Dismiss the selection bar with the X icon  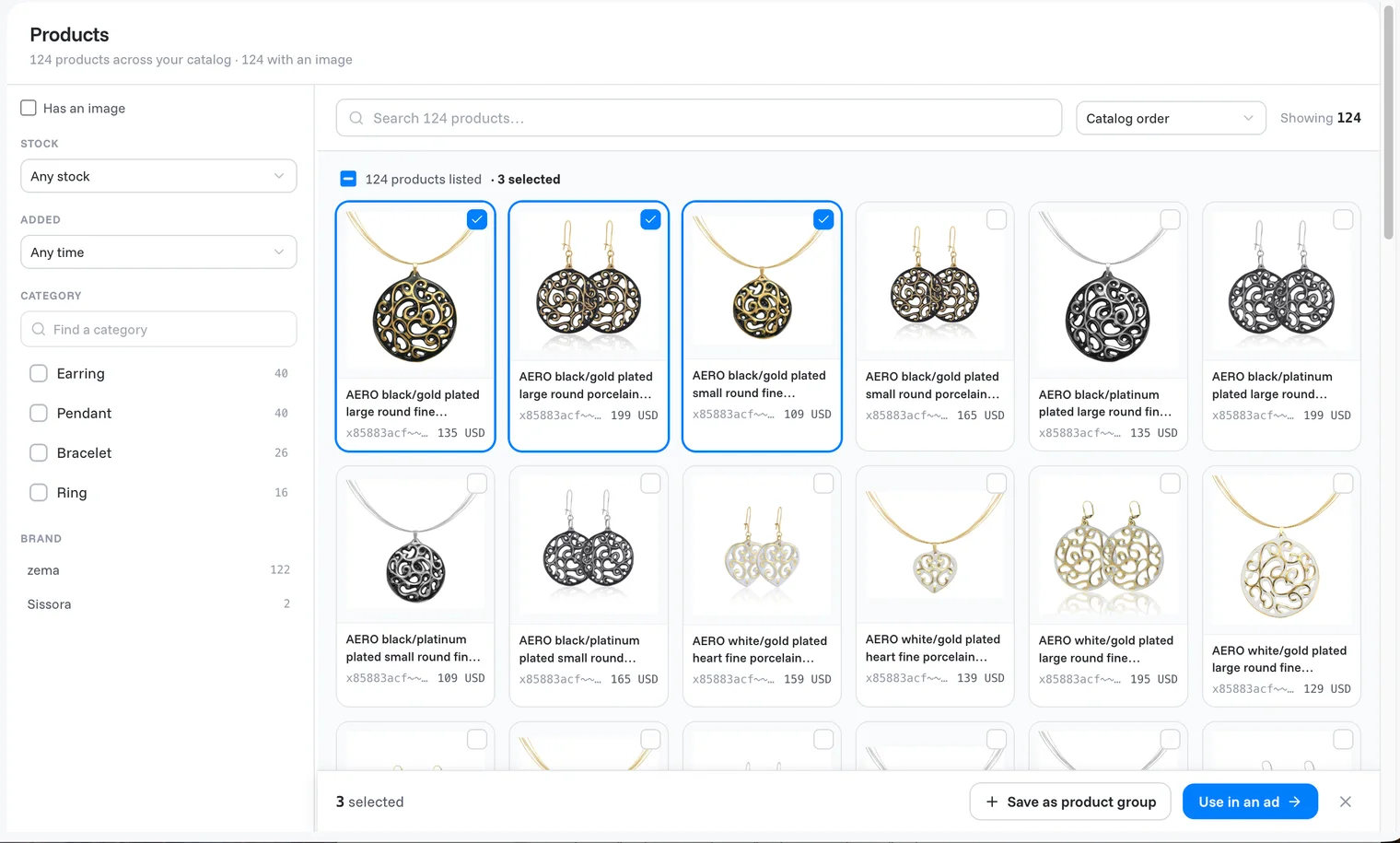(x=1346, y=802)
